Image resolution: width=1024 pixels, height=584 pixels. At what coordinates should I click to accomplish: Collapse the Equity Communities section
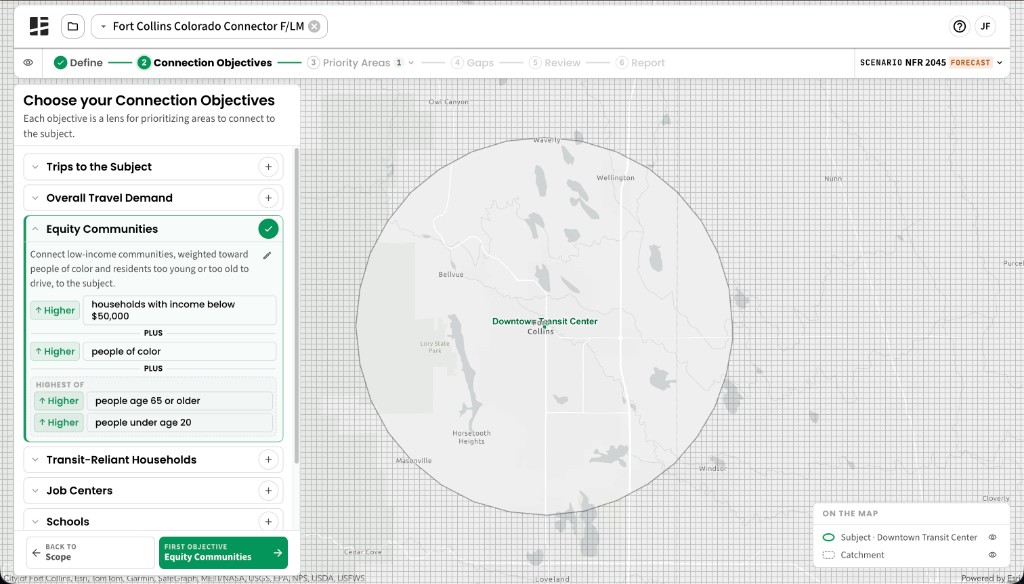35,229
